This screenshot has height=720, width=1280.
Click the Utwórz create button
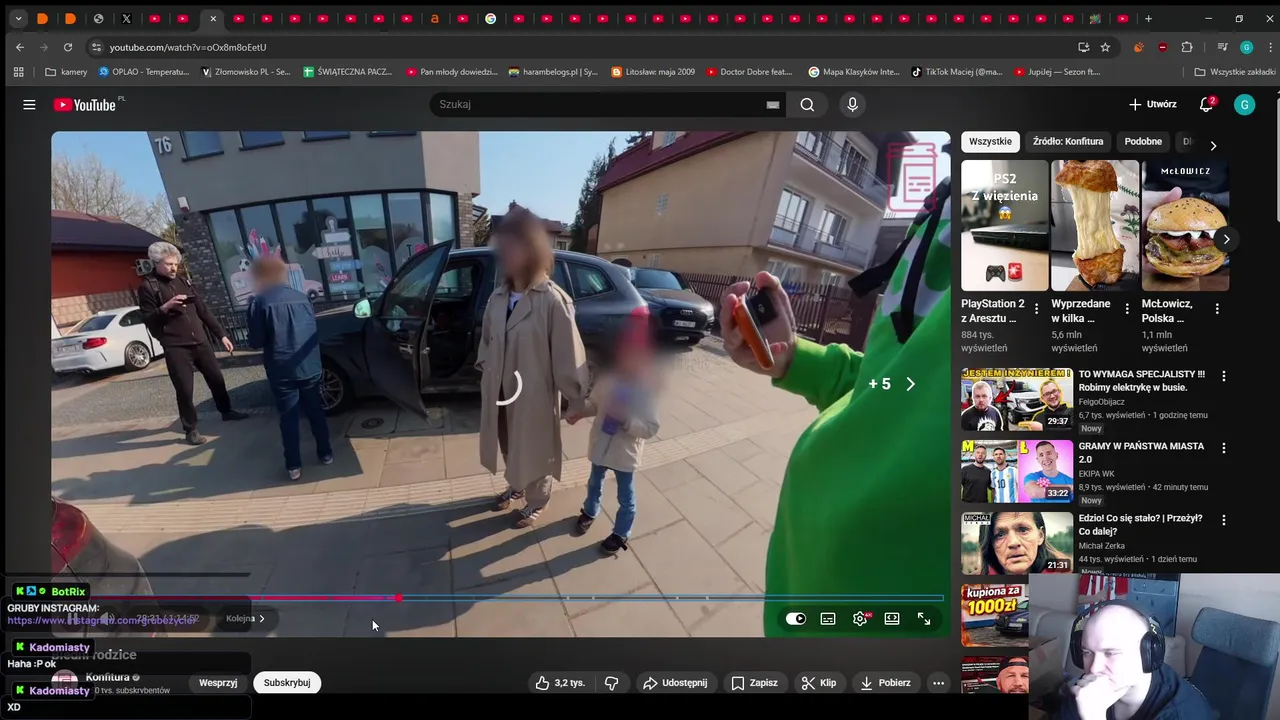[1152, 104]
